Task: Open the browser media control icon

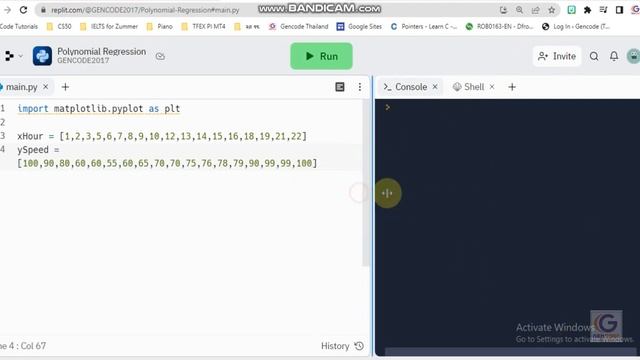Action: (x=603, y=10)
